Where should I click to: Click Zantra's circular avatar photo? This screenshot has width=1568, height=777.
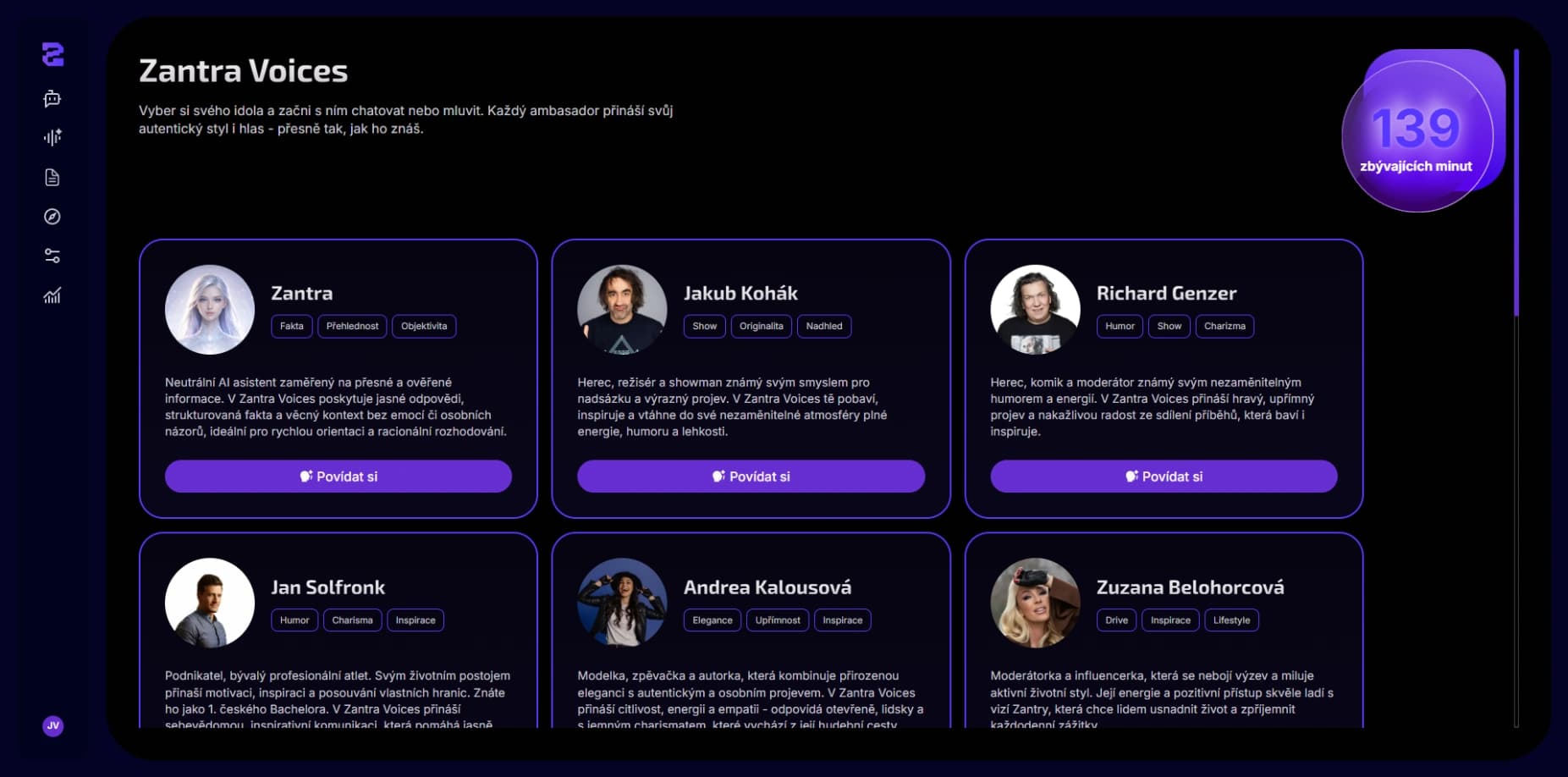[209, 309]
